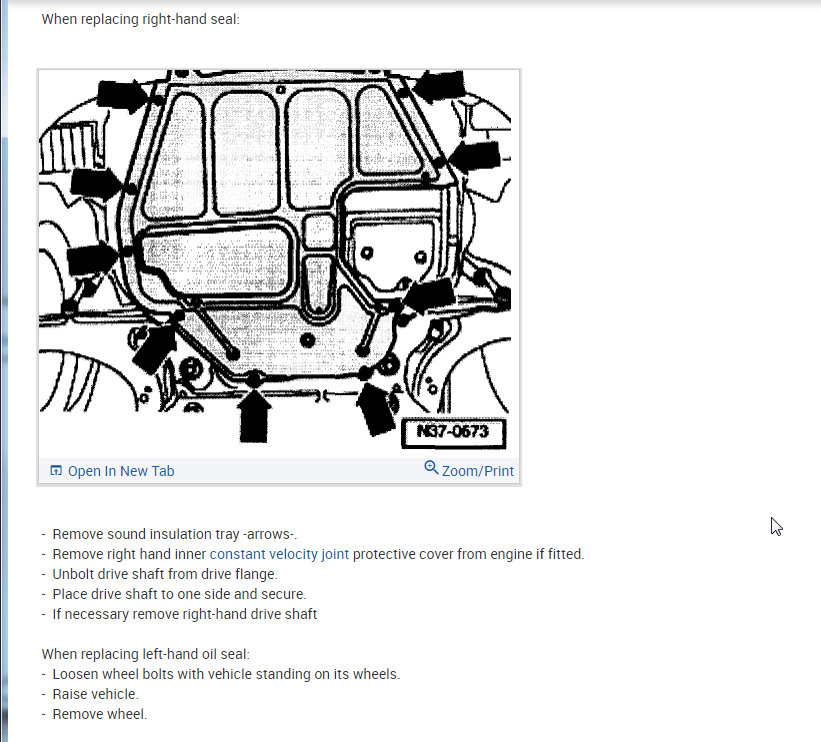Click the Open In New Tab icon
821x742 pixels.
pyautogui.click(x=56, y=471)
